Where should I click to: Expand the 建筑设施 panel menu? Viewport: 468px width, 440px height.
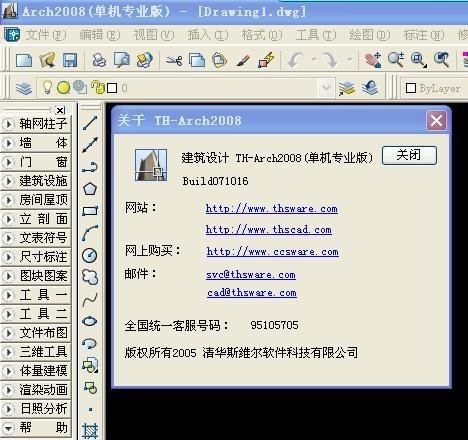click(x=35, y=181)
